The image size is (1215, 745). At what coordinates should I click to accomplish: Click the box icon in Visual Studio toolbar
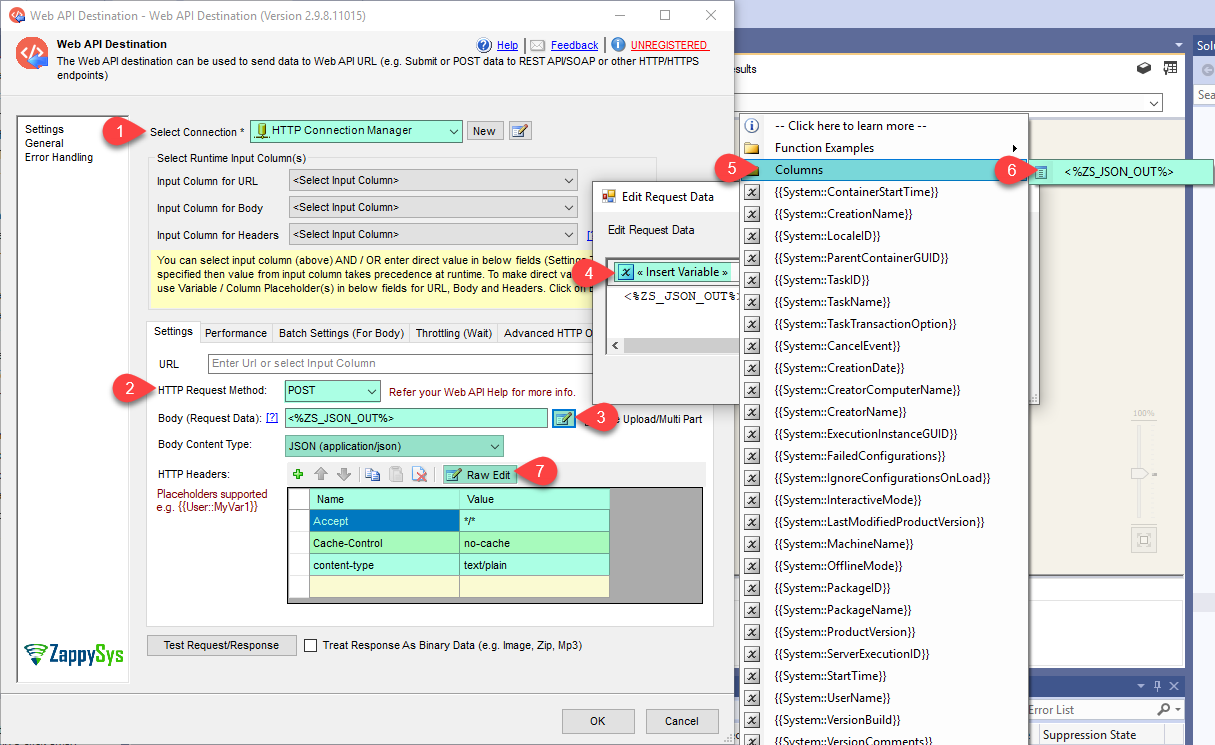coord(1144,69)
